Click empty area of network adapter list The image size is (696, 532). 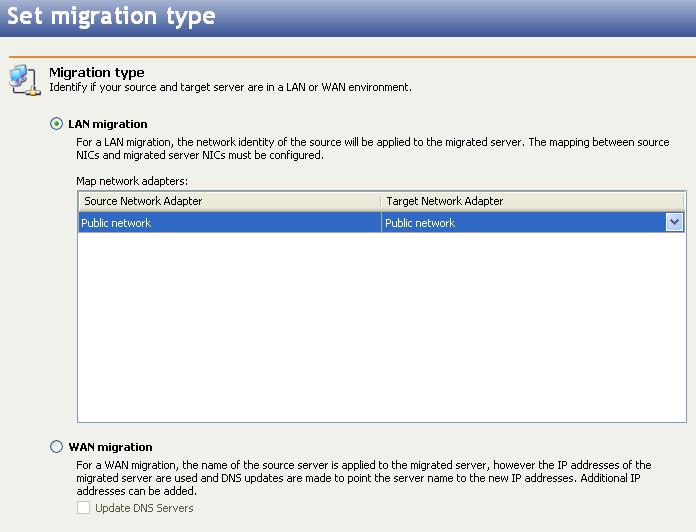point(380,330)
